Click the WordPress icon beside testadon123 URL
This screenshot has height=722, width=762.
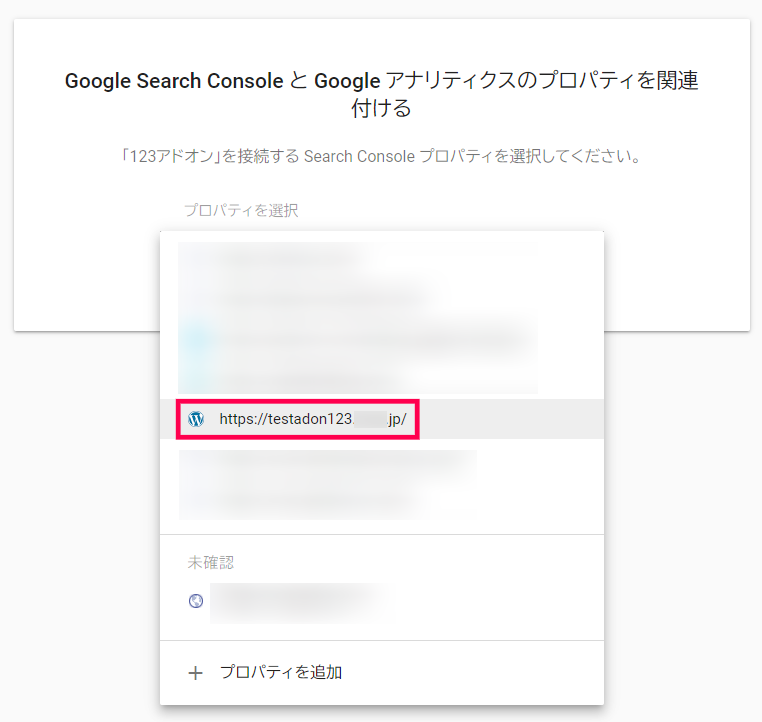pyautogui.click(x=196, y=419)
